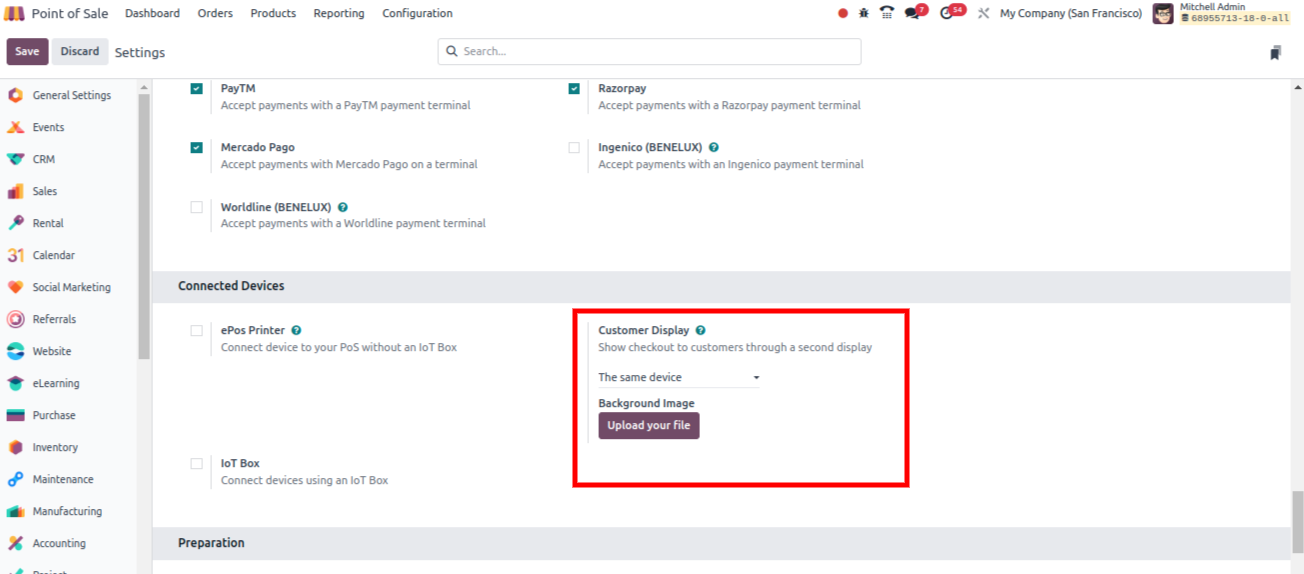Enable the Worldline (BENELUX) checkbox

(197, 207)
